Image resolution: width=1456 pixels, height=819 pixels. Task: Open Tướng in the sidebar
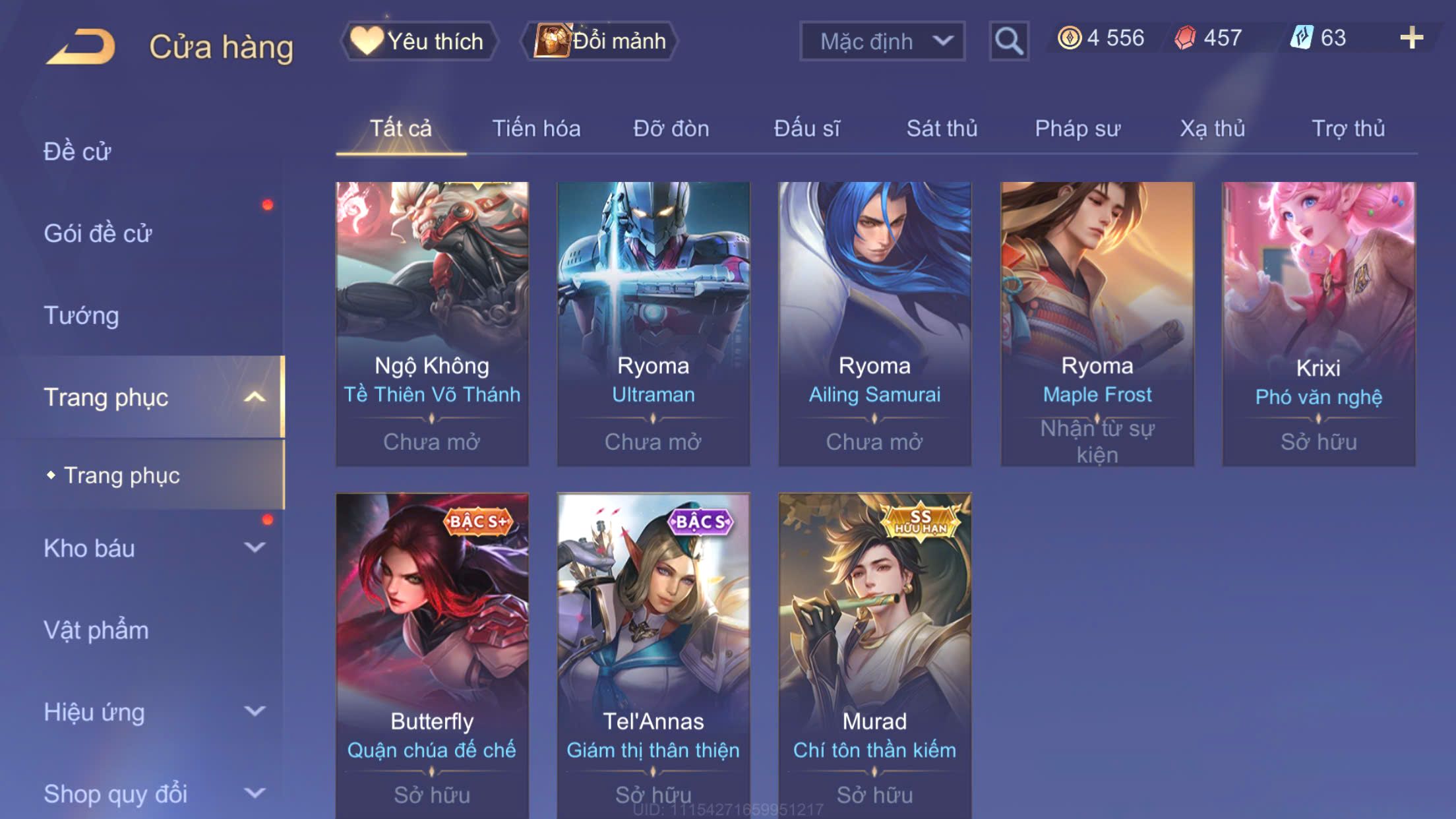[81, 315]
